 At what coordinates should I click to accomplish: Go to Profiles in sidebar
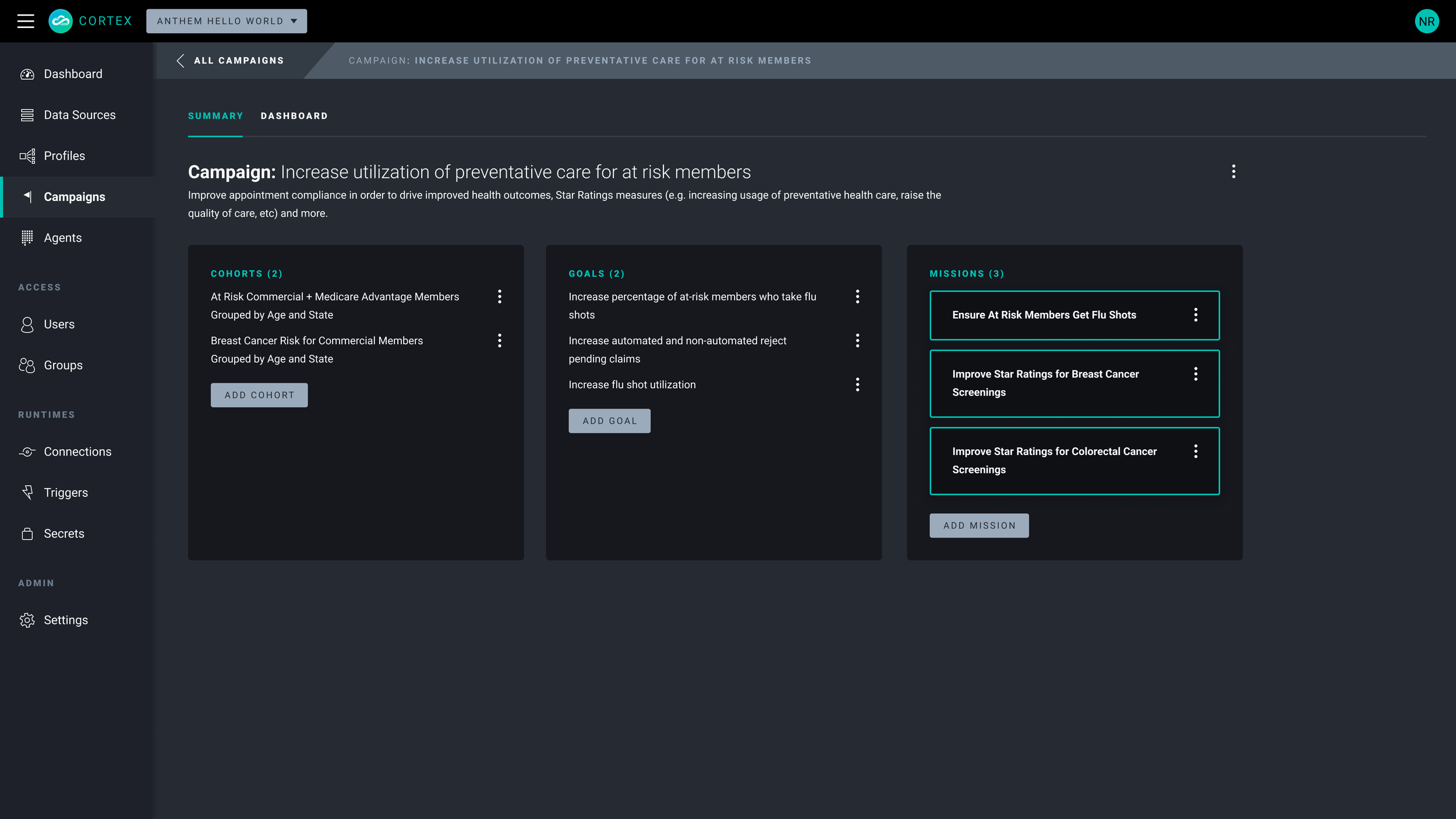64,156
